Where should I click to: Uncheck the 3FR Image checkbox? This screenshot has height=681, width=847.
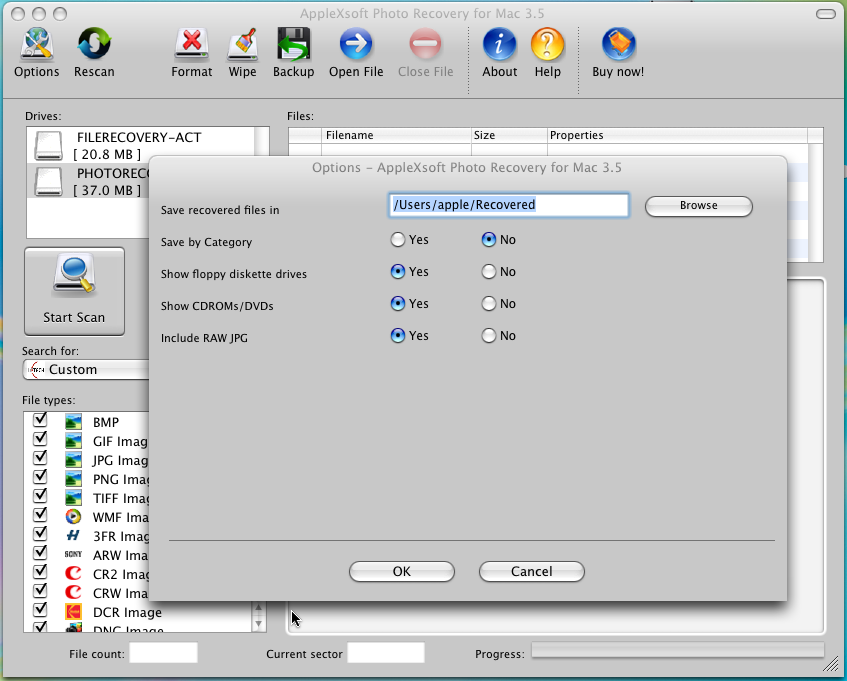[40, 533]
